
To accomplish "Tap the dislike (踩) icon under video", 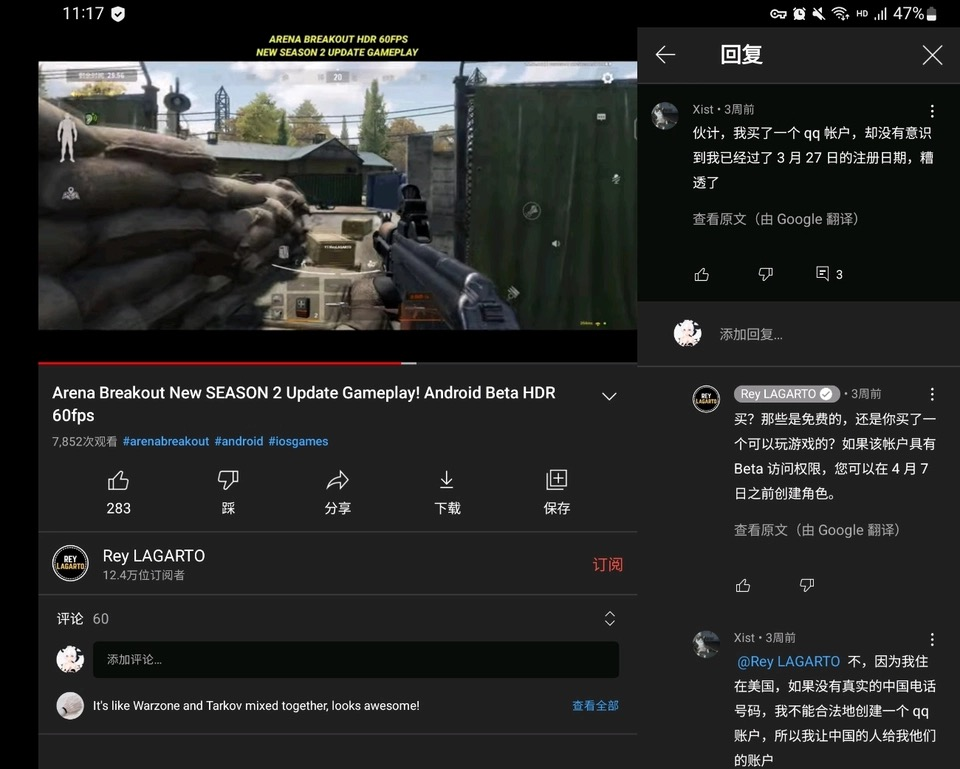I will (x=228, y=481).
